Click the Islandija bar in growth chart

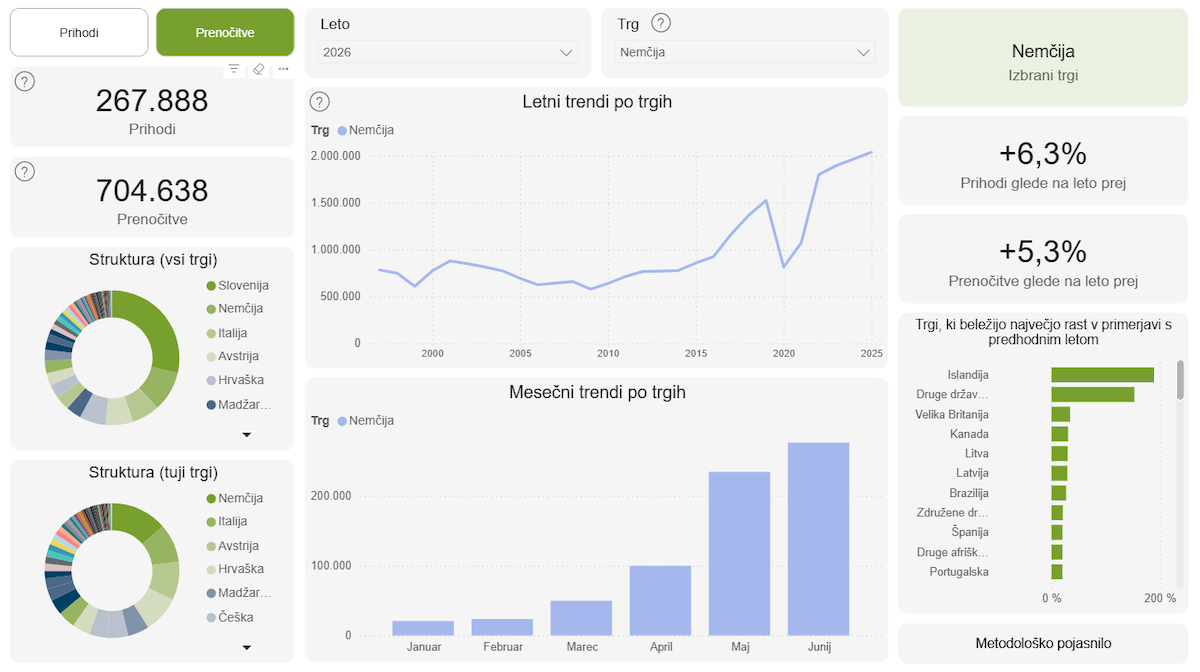click(x=1102, y=375)
